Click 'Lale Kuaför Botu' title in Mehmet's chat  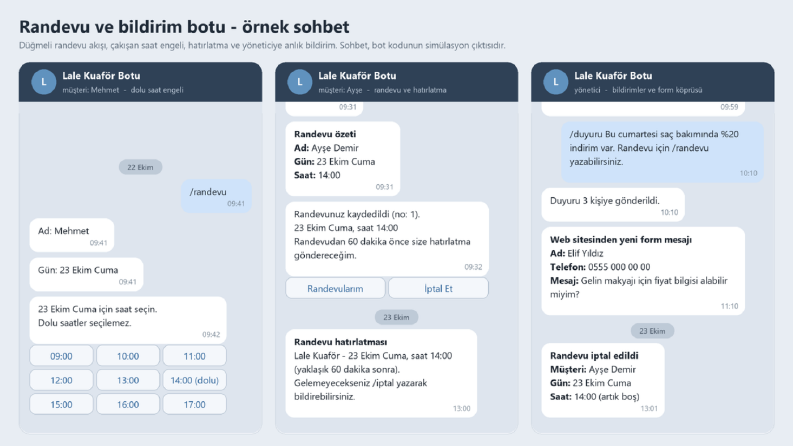(101, 76)
